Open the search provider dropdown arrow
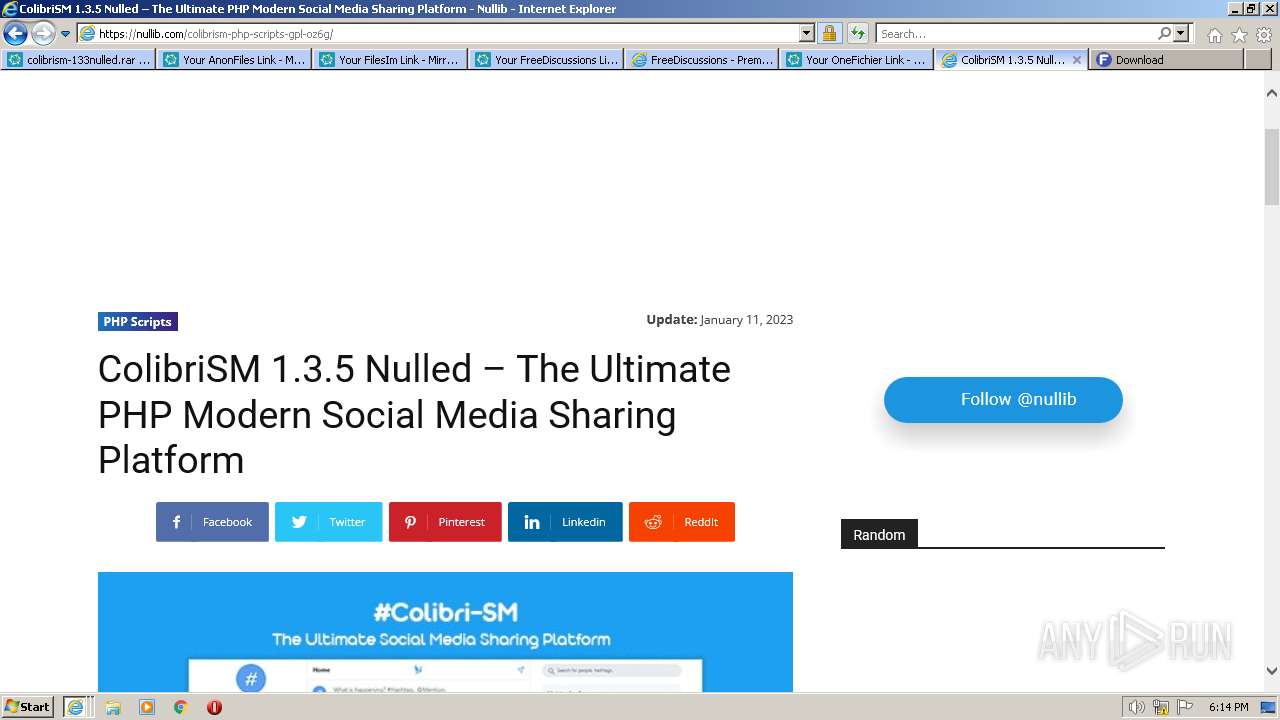Screen dimensions: 1280x720 1181,33
